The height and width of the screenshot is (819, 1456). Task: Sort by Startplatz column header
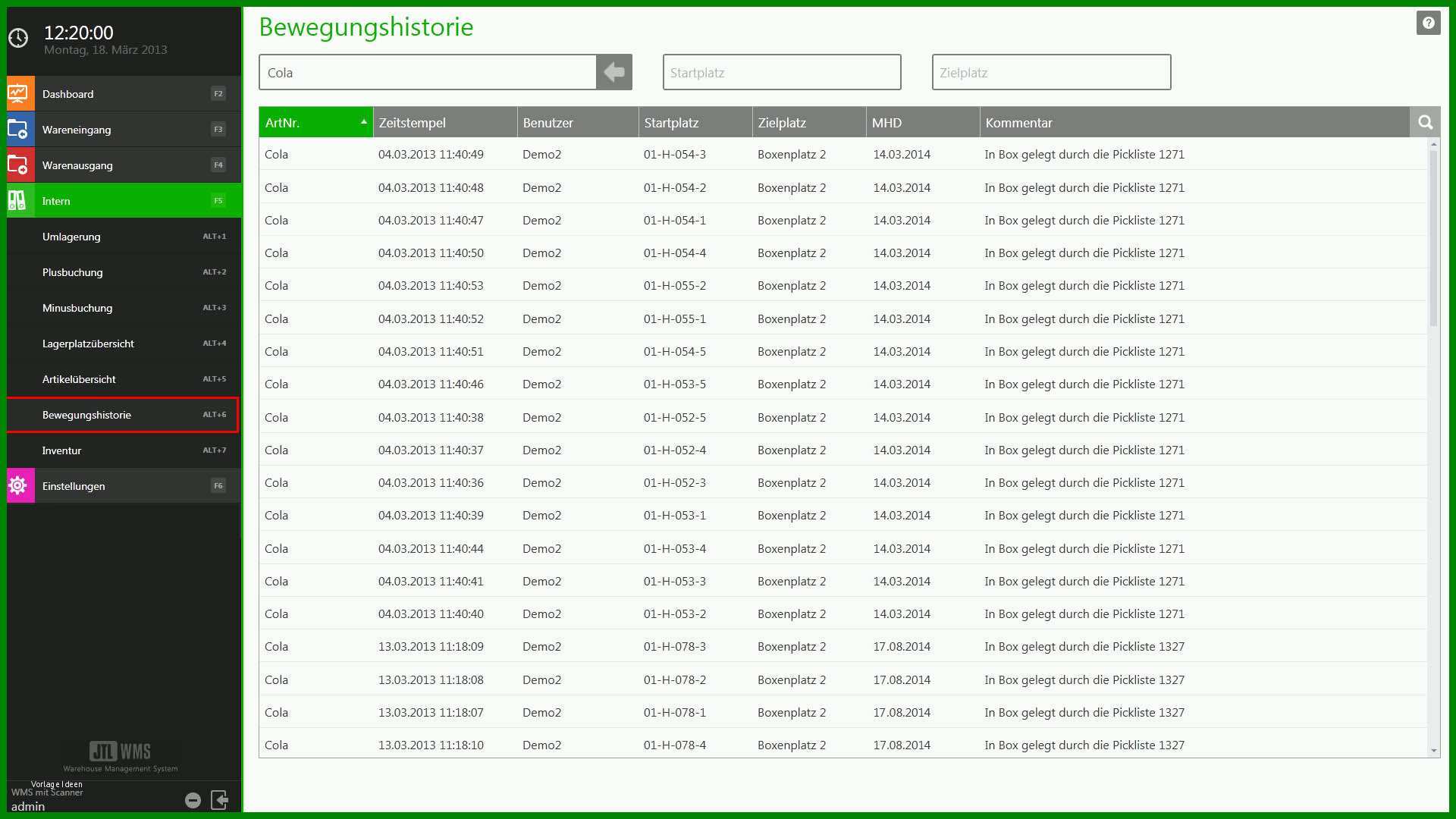click(x=695, y=122)
